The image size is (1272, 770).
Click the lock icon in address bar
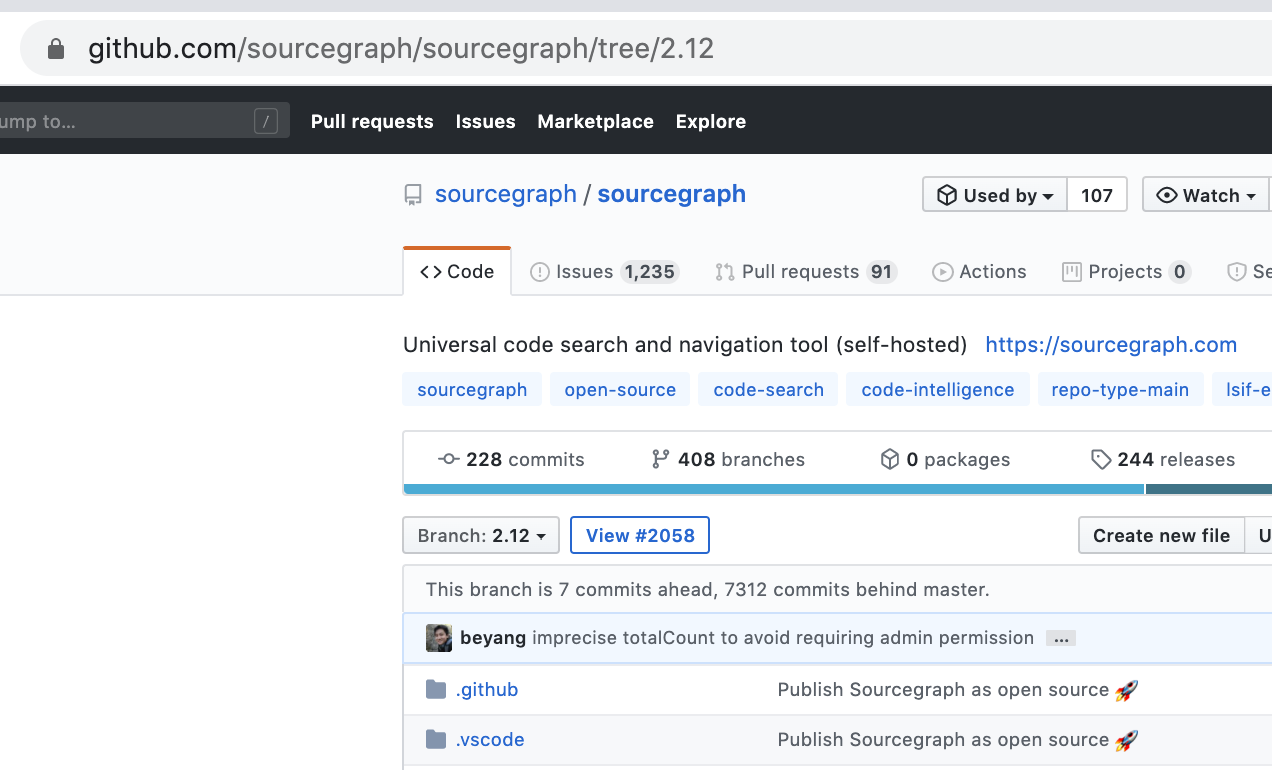(56, 48)
